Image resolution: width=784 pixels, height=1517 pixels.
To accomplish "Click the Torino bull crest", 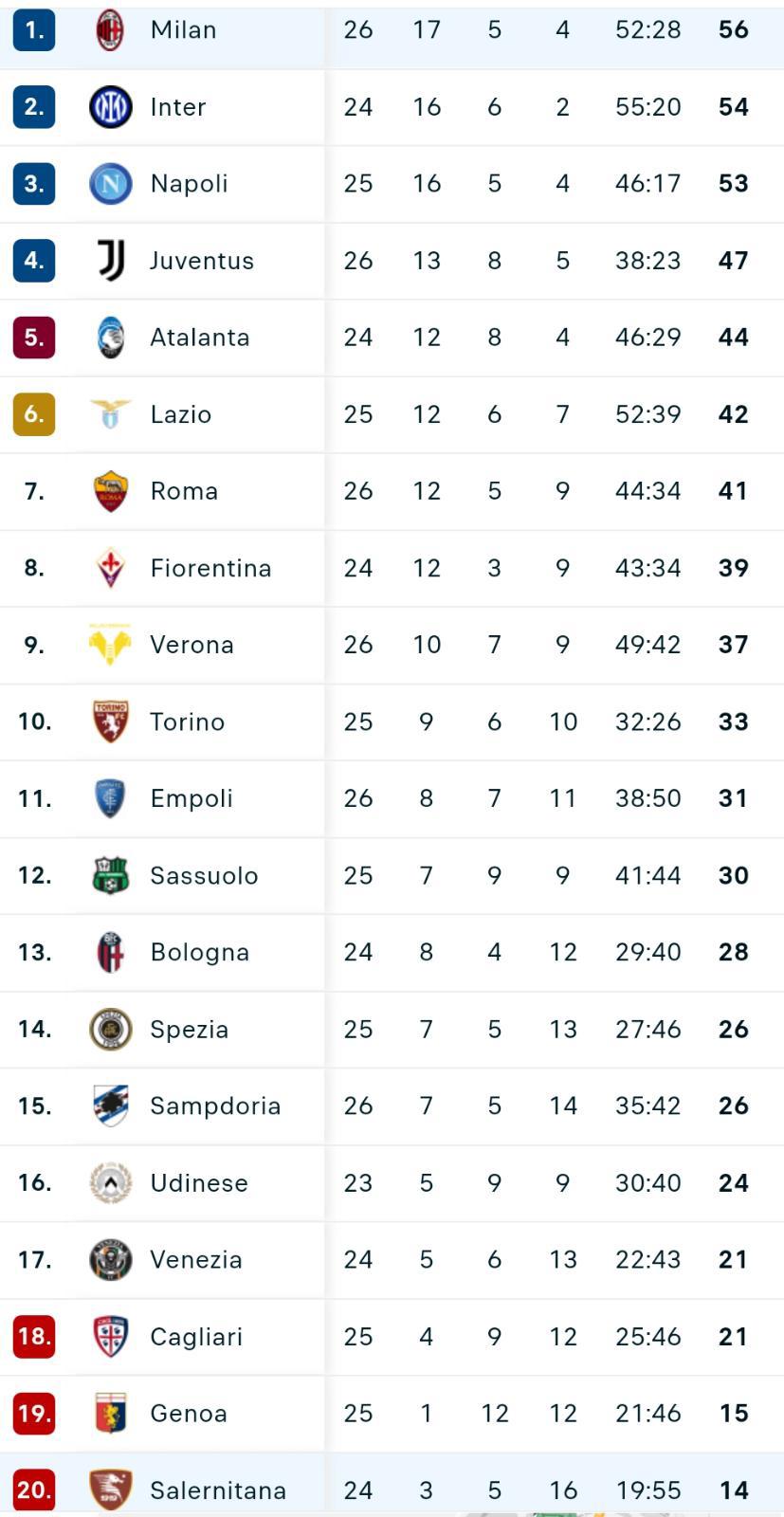I will pos(110,722).
